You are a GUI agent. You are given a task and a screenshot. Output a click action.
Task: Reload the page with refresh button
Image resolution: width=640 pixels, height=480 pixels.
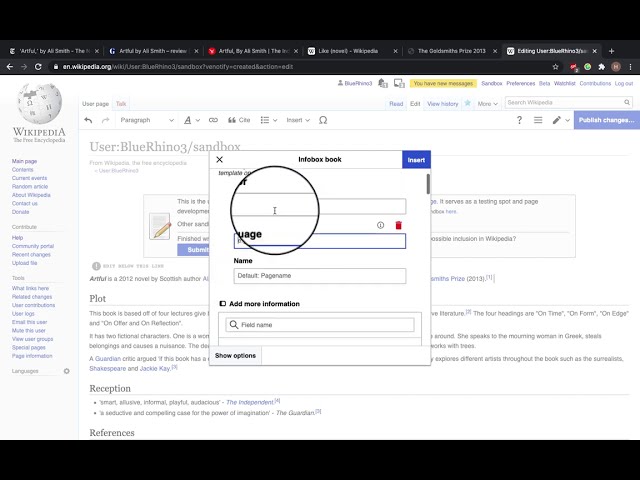click(38, 67)
